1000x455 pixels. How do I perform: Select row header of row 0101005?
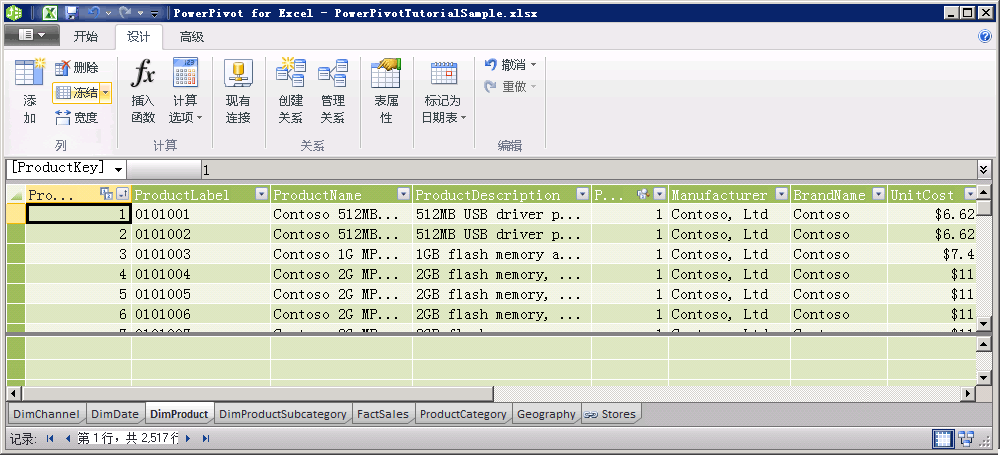coord(16,294)
